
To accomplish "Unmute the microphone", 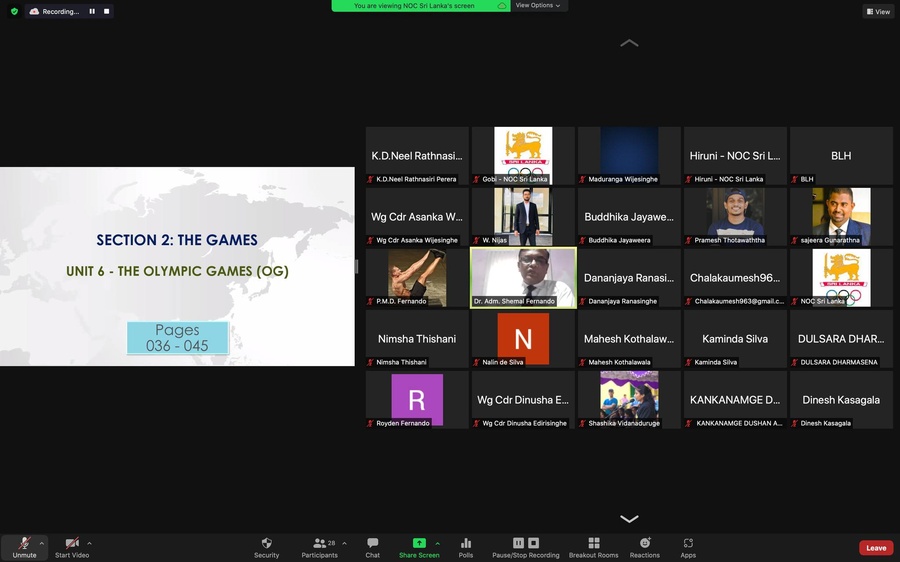I will tap(24, 544).
